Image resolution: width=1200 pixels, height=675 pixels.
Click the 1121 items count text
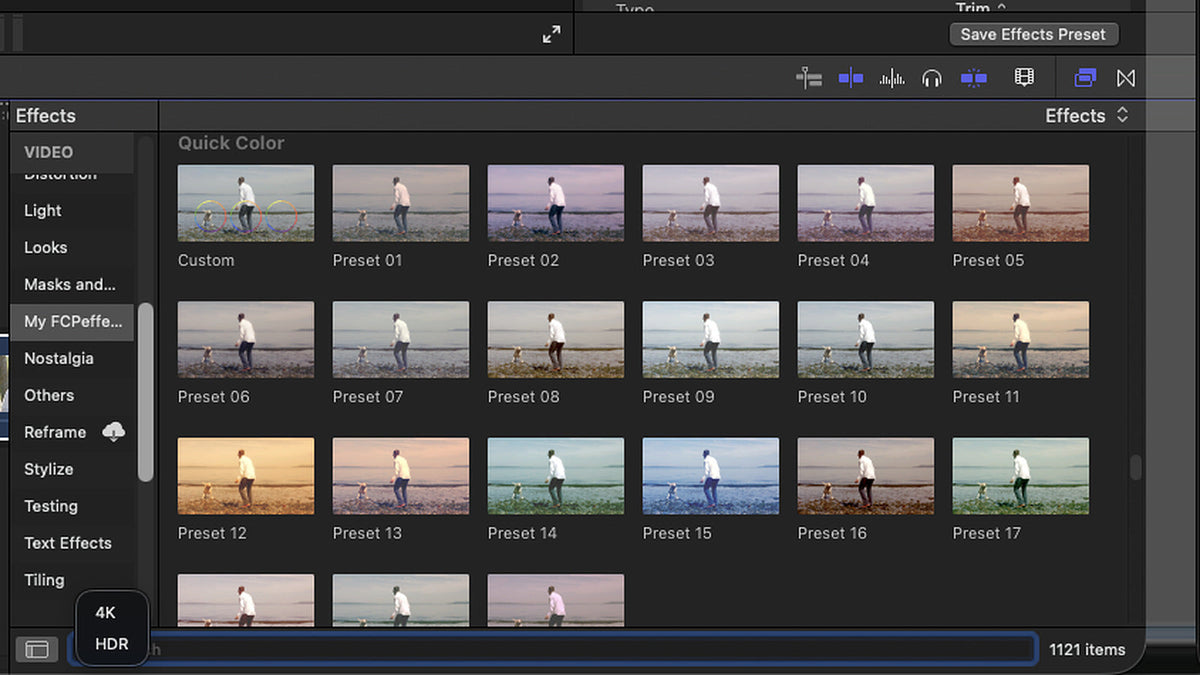click(x=1087, y=650)
